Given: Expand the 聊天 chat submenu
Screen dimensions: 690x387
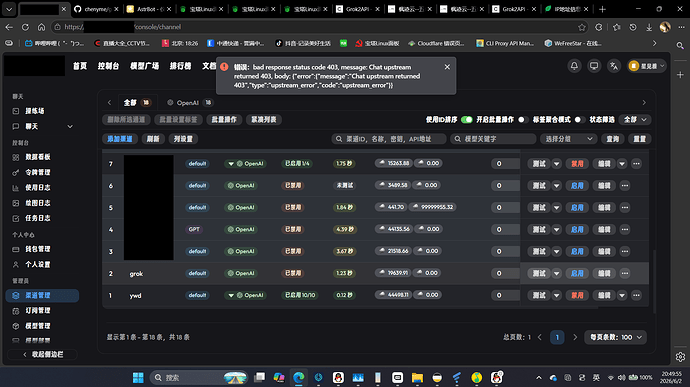Looking at the screenshot, I should [x=70, y=126].
